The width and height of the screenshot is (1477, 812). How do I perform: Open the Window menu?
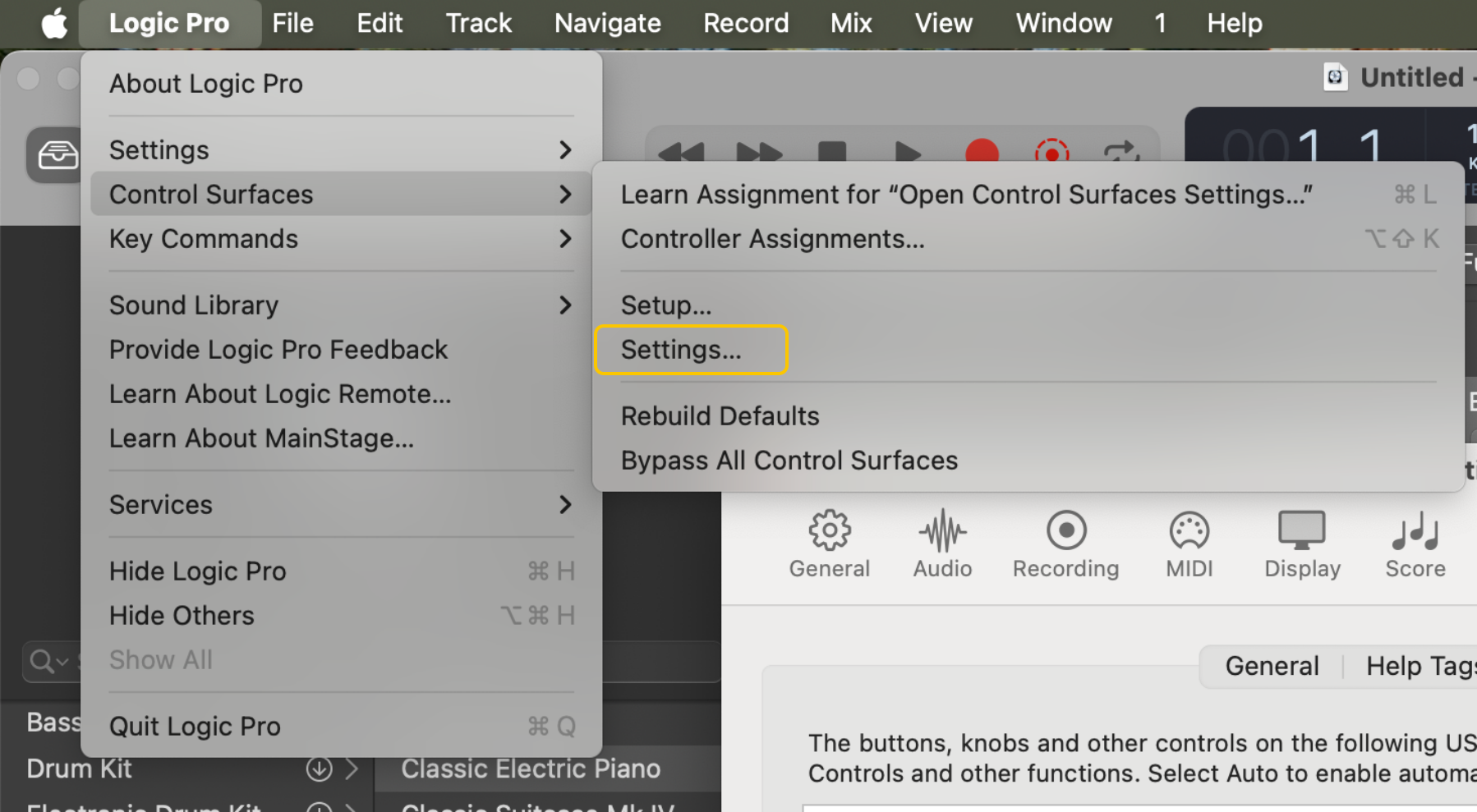point(1064,23)
